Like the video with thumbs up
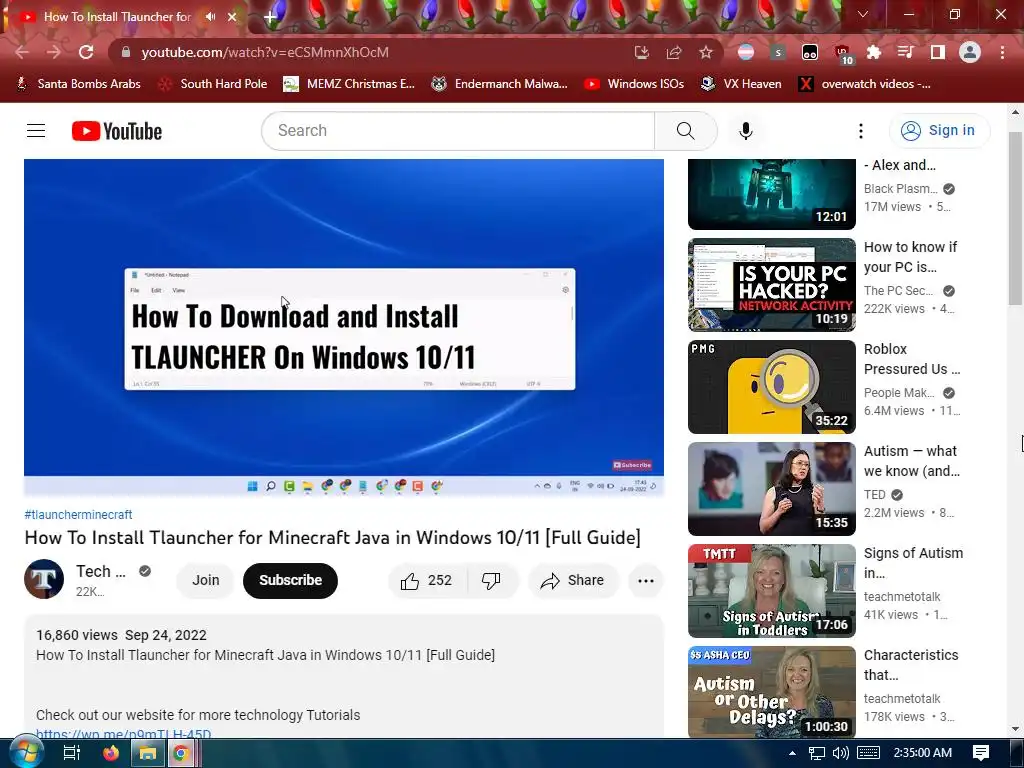 [427, 581]
